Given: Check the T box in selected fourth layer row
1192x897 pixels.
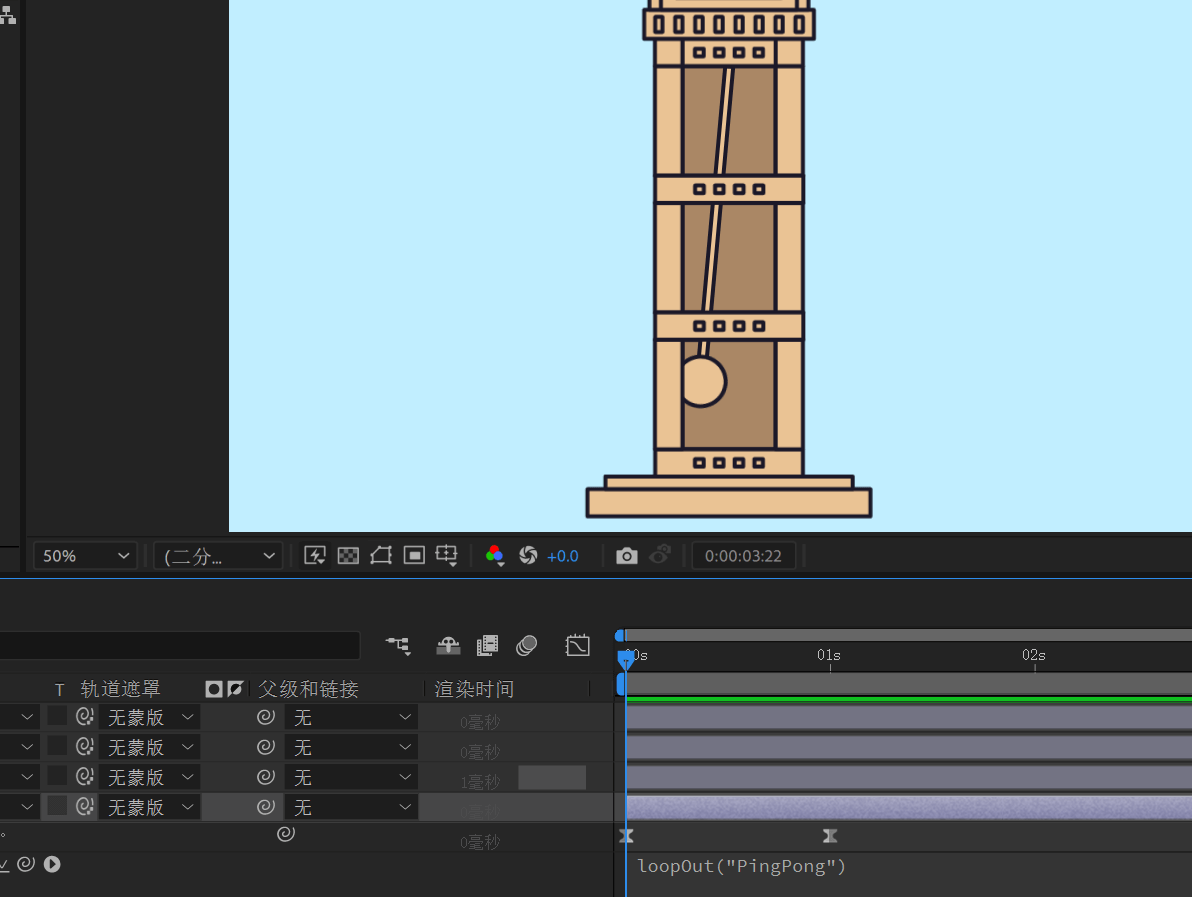Looking at the screenshot, I should point(57,806).
